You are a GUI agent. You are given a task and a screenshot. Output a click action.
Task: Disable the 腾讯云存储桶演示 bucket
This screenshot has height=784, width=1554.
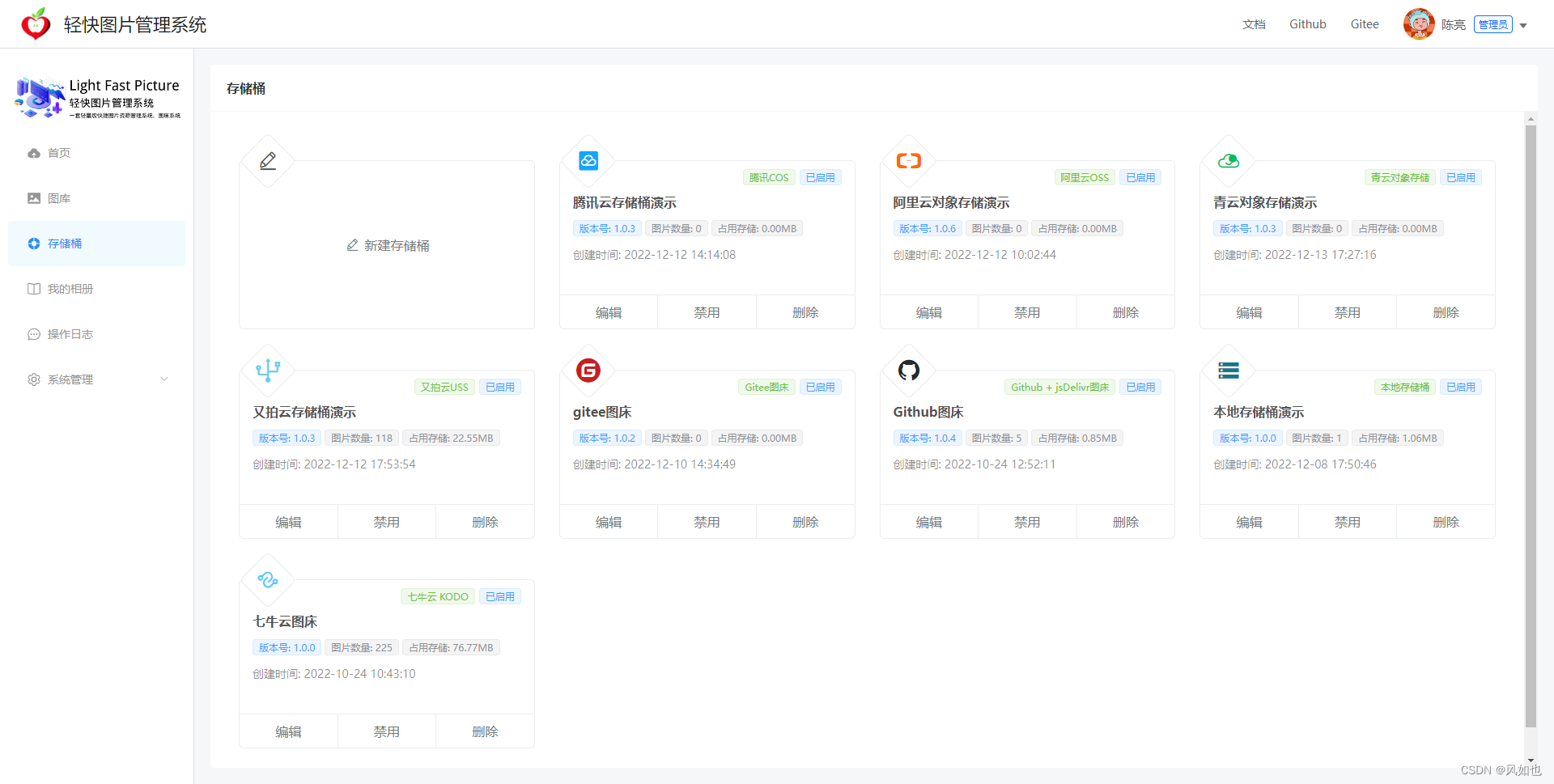[707, 312]
